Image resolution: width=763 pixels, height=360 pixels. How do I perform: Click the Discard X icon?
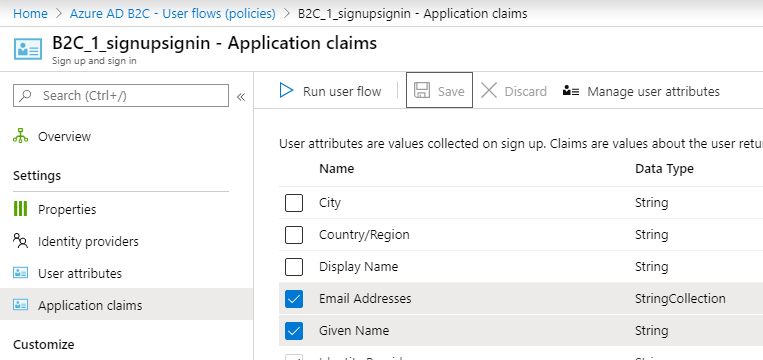pyautogui.click(x=489, y=90)
